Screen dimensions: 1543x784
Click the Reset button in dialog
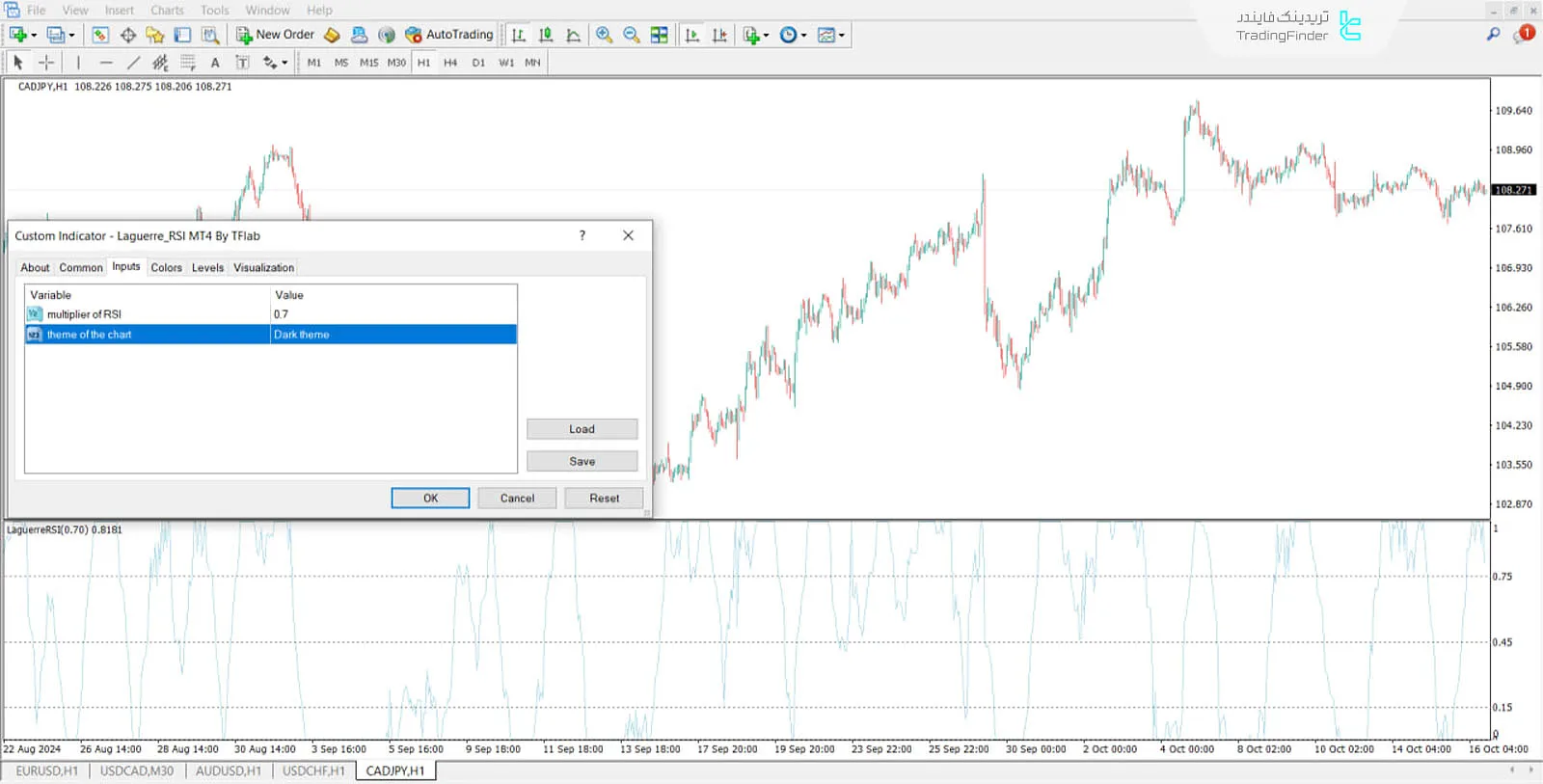tap(604, 499)
